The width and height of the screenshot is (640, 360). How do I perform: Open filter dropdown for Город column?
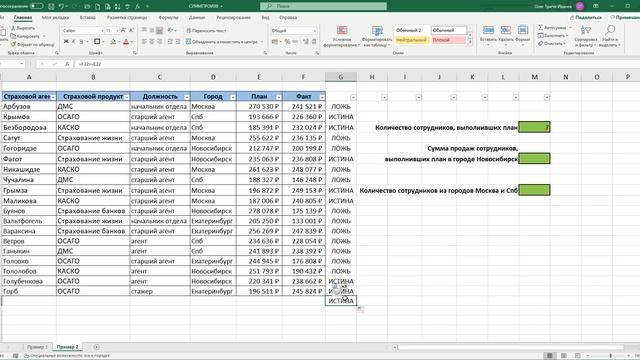(x=233, y=97)
